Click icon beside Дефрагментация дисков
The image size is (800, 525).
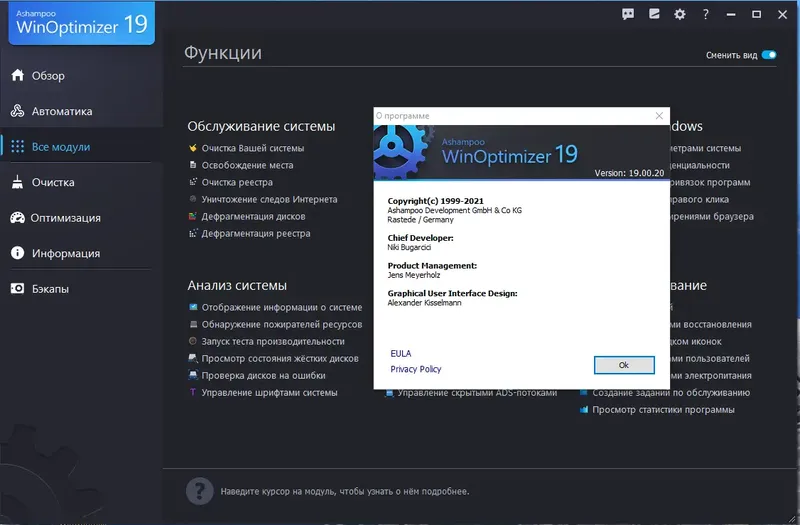click(x=193, y=216)
